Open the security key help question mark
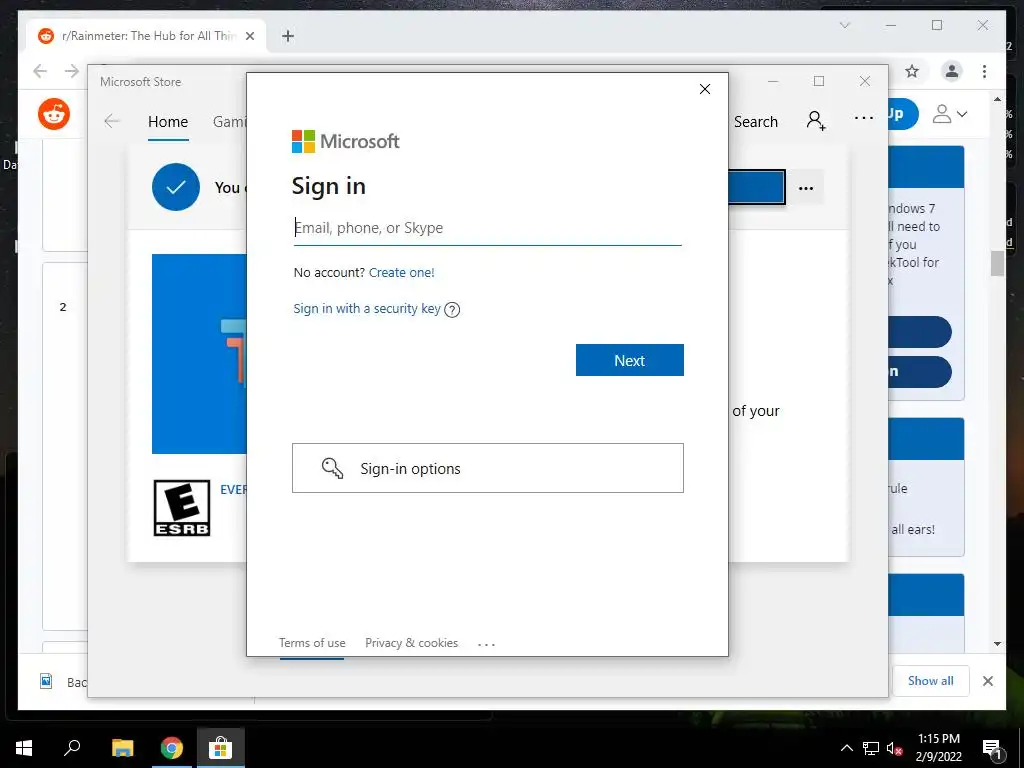Image resolution: width=1024 pixels, height=768 pixels. tap(452, 310)
